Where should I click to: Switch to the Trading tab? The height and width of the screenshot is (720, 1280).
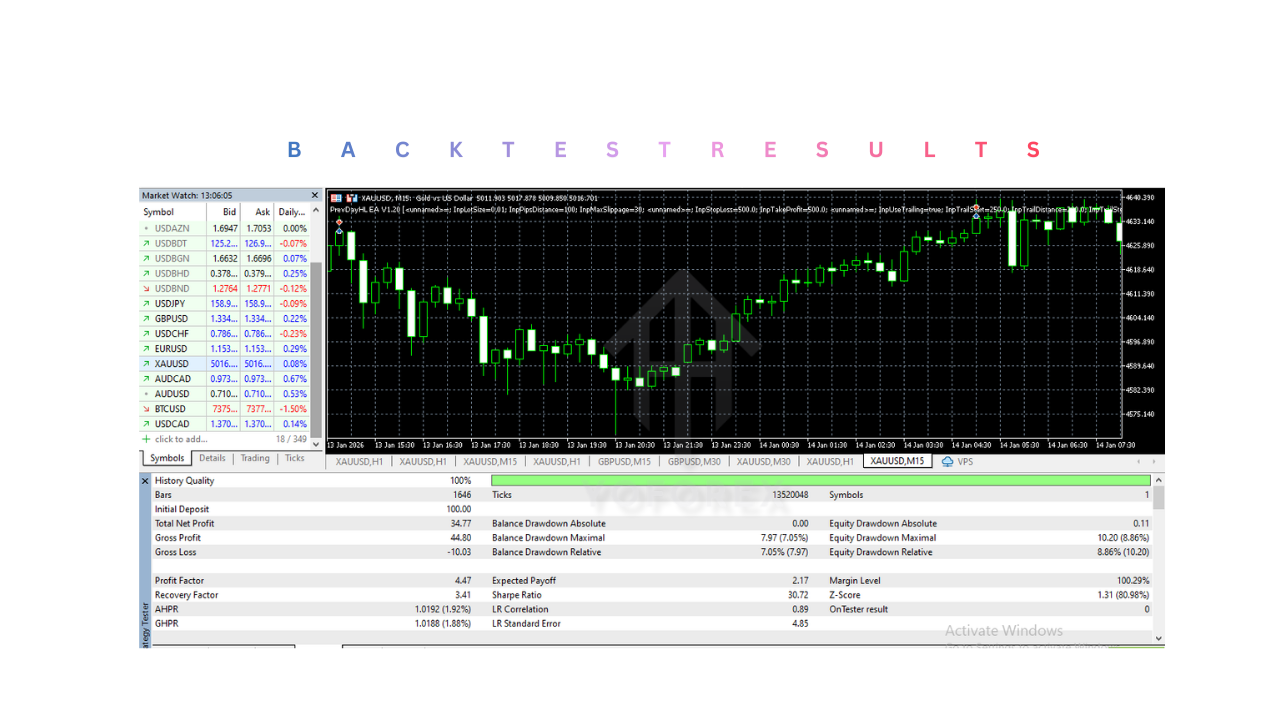point(255,458)
